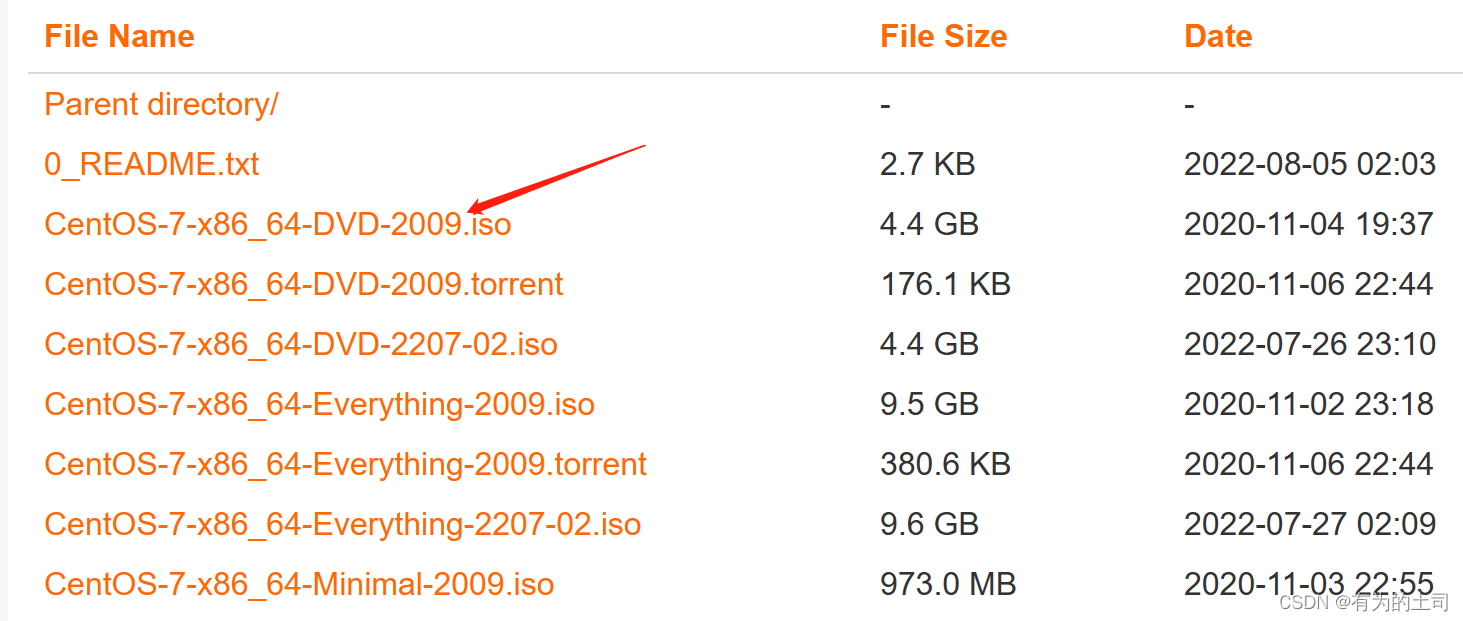Click the 2.7 KB size beside 0_README.txt
The image size is (1463, 621).
click(927, 164)
